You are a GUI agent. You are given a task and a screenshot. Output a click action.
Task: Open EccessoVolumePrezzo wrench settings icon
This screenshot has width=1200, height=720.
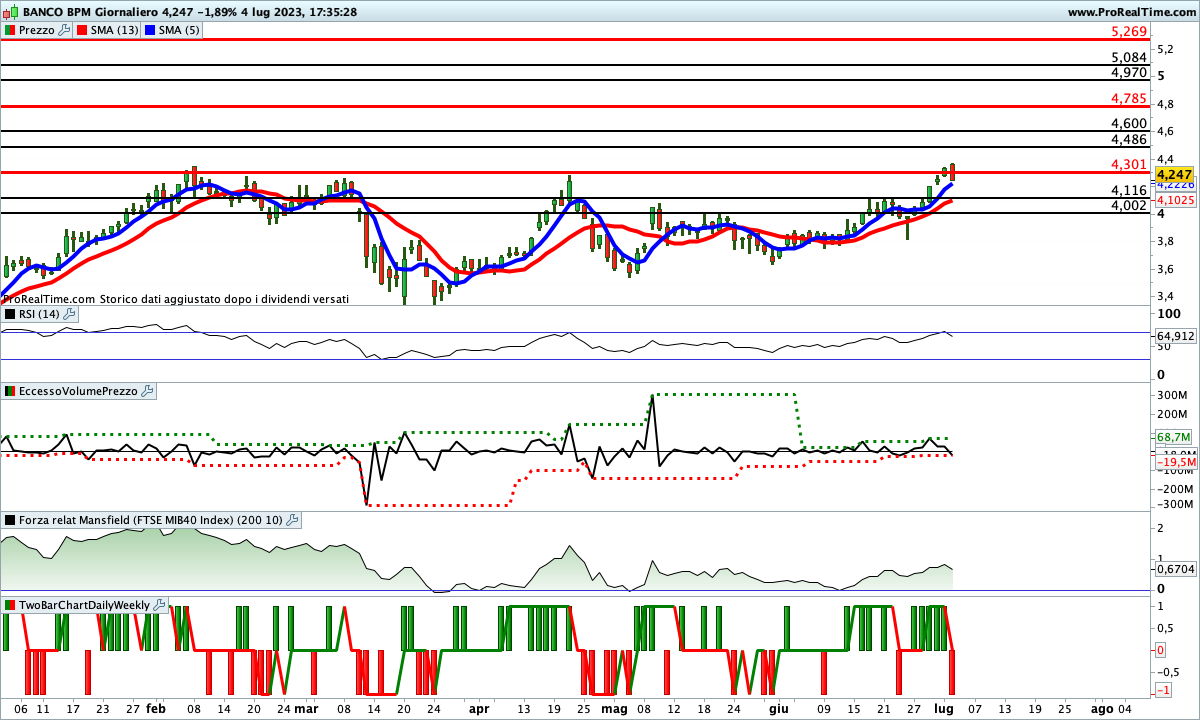148,391
